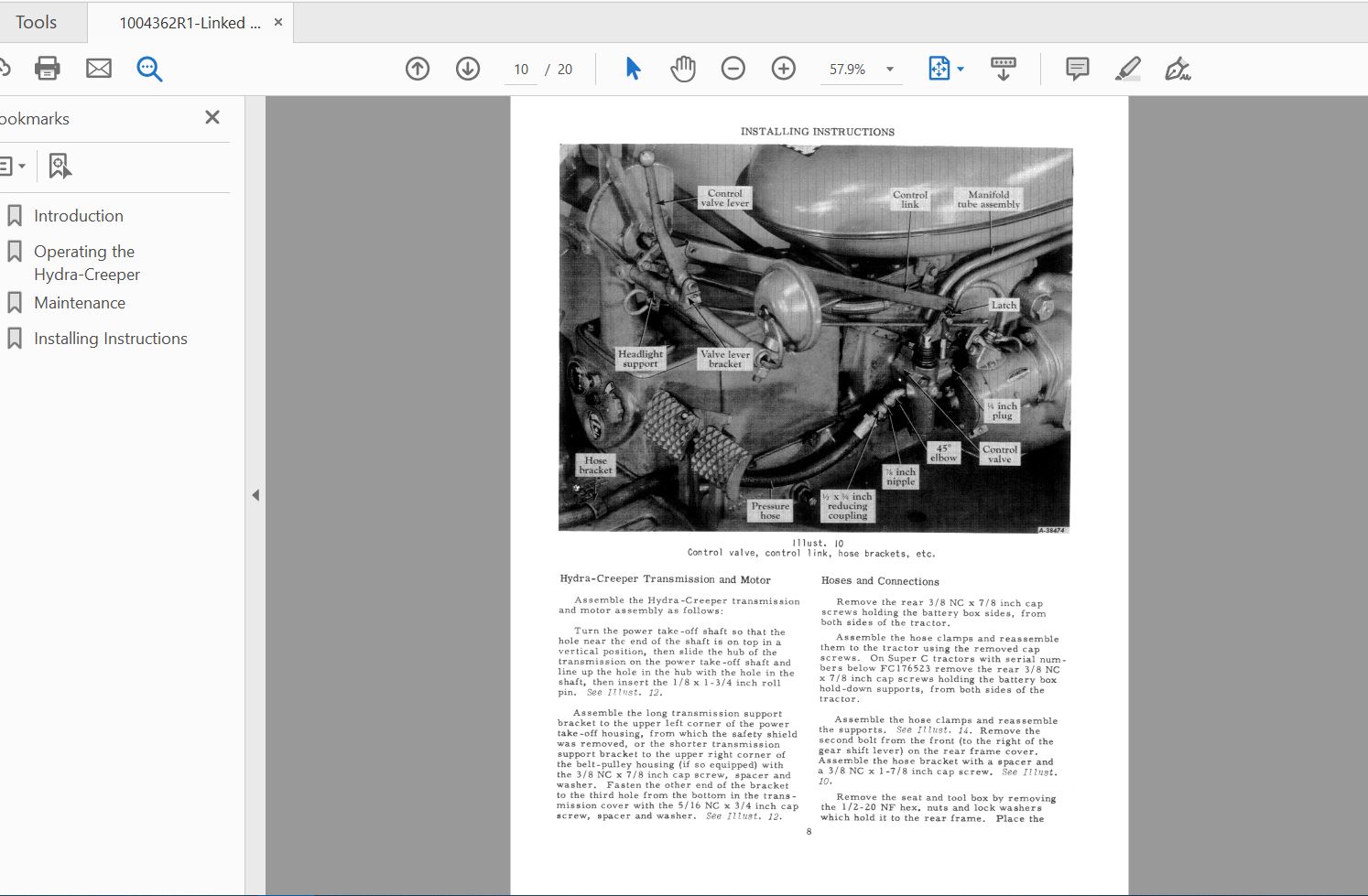Screen dimensions: 1368x896
Task: Send file by email icon
Action: pos(98,69)
